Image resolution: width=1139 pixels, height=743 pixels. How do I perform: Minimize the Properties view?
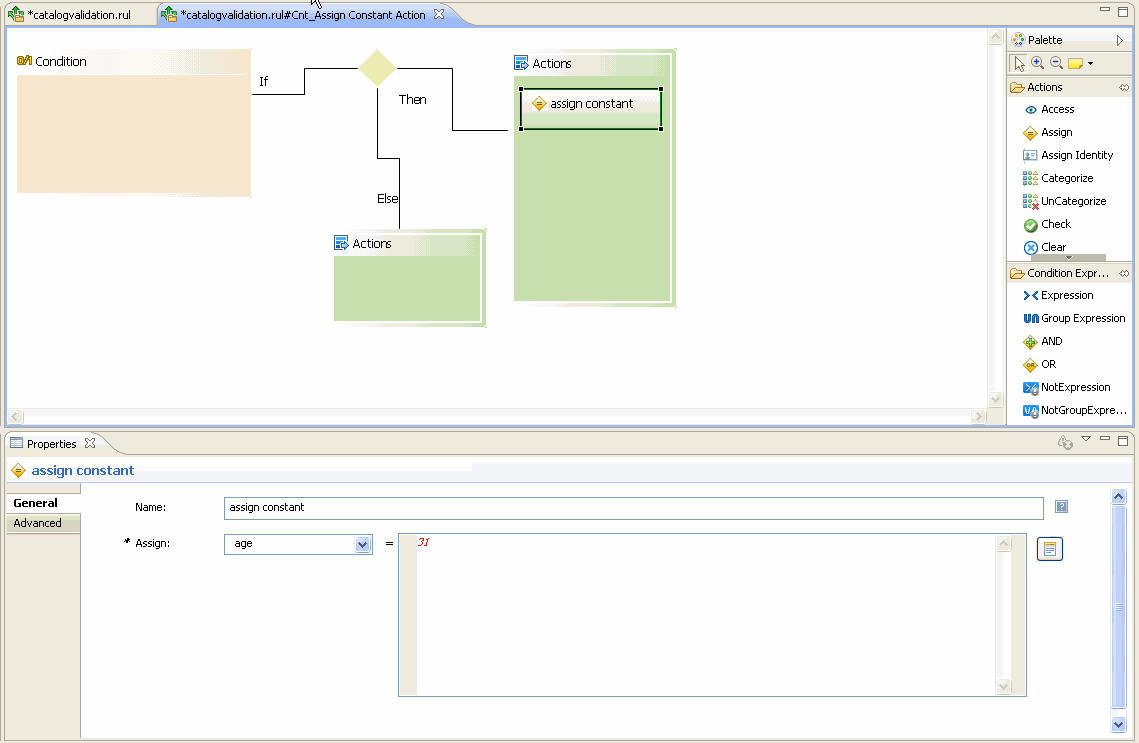coord(1105,439)
